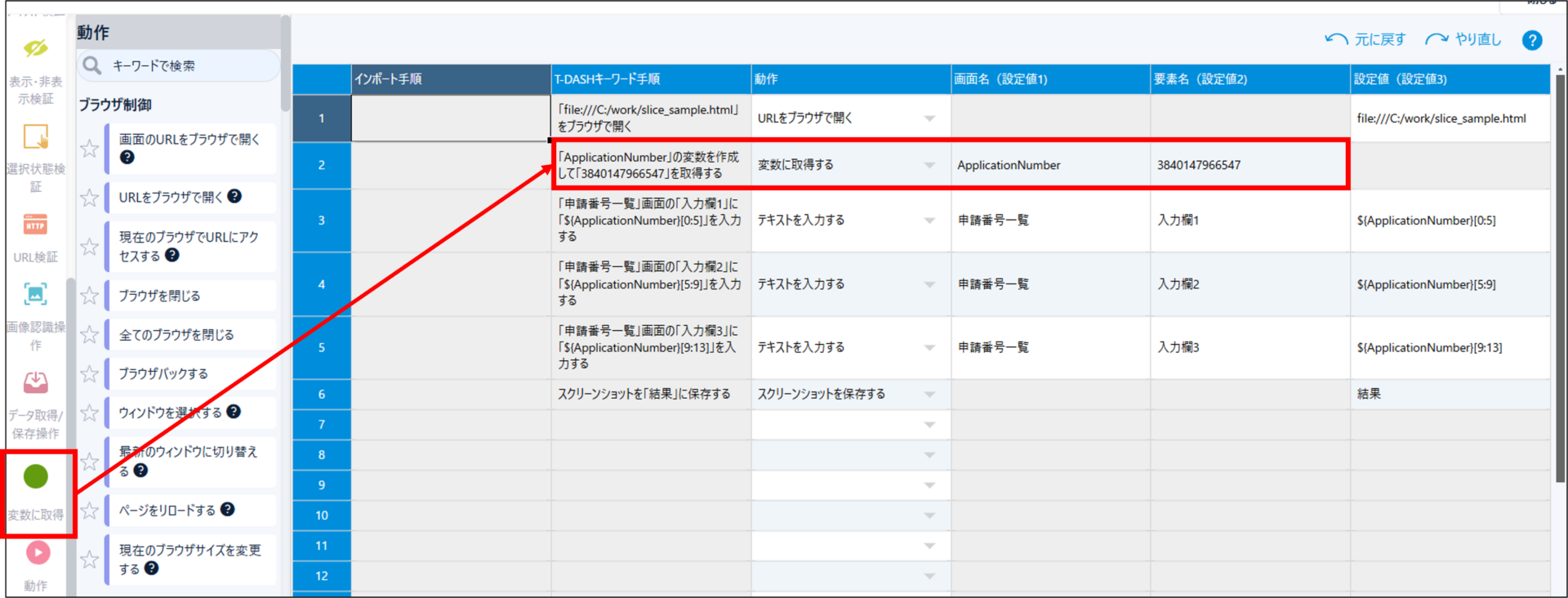Favorite 現在のブラウザでURLにアクセスする star
This screenshot has width=1568, height=598.
(89, 247)
